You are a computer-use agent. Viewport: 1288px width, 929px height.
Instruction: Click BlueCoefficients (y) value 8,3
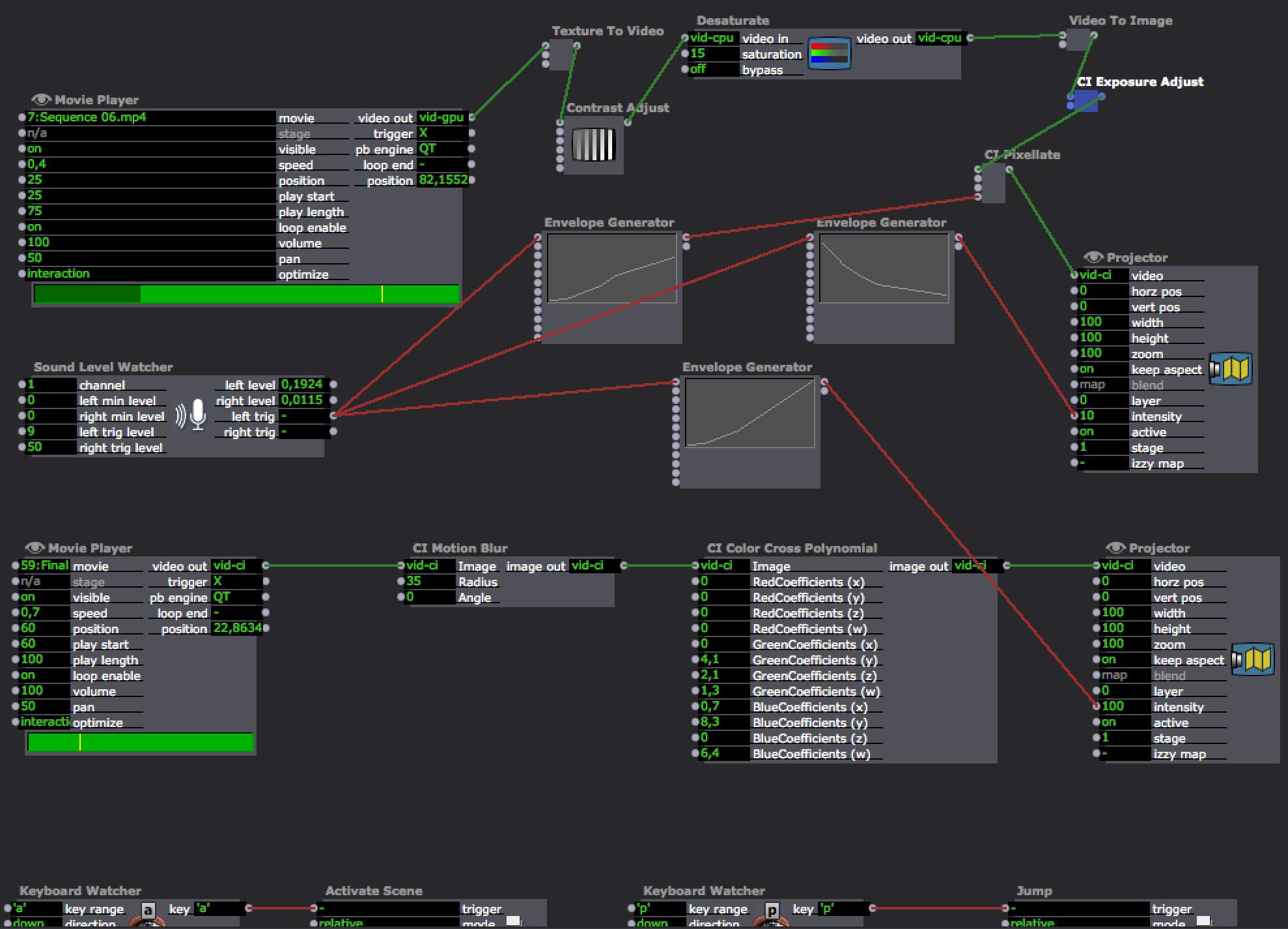point(724,722)
